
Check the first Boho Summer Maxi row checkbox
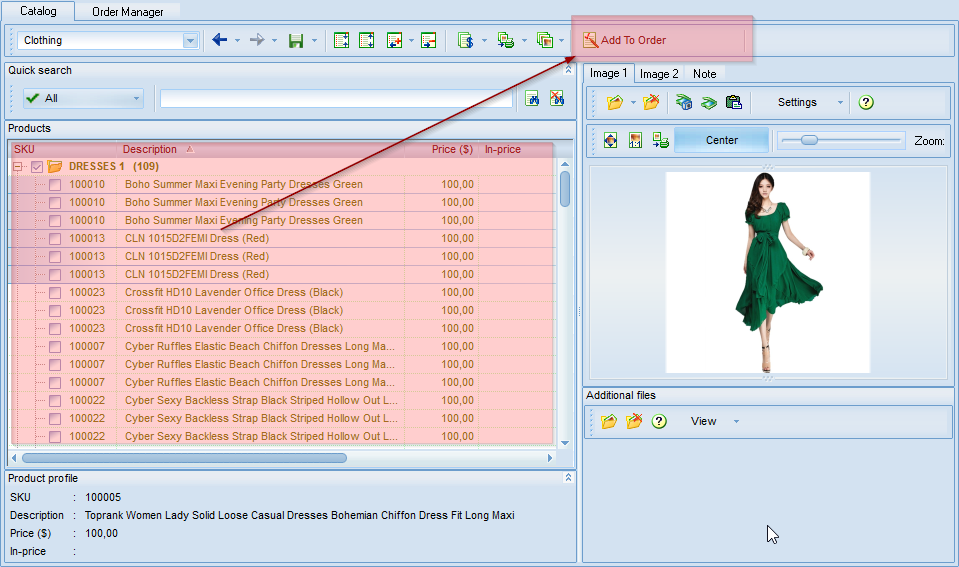point(55,185)
